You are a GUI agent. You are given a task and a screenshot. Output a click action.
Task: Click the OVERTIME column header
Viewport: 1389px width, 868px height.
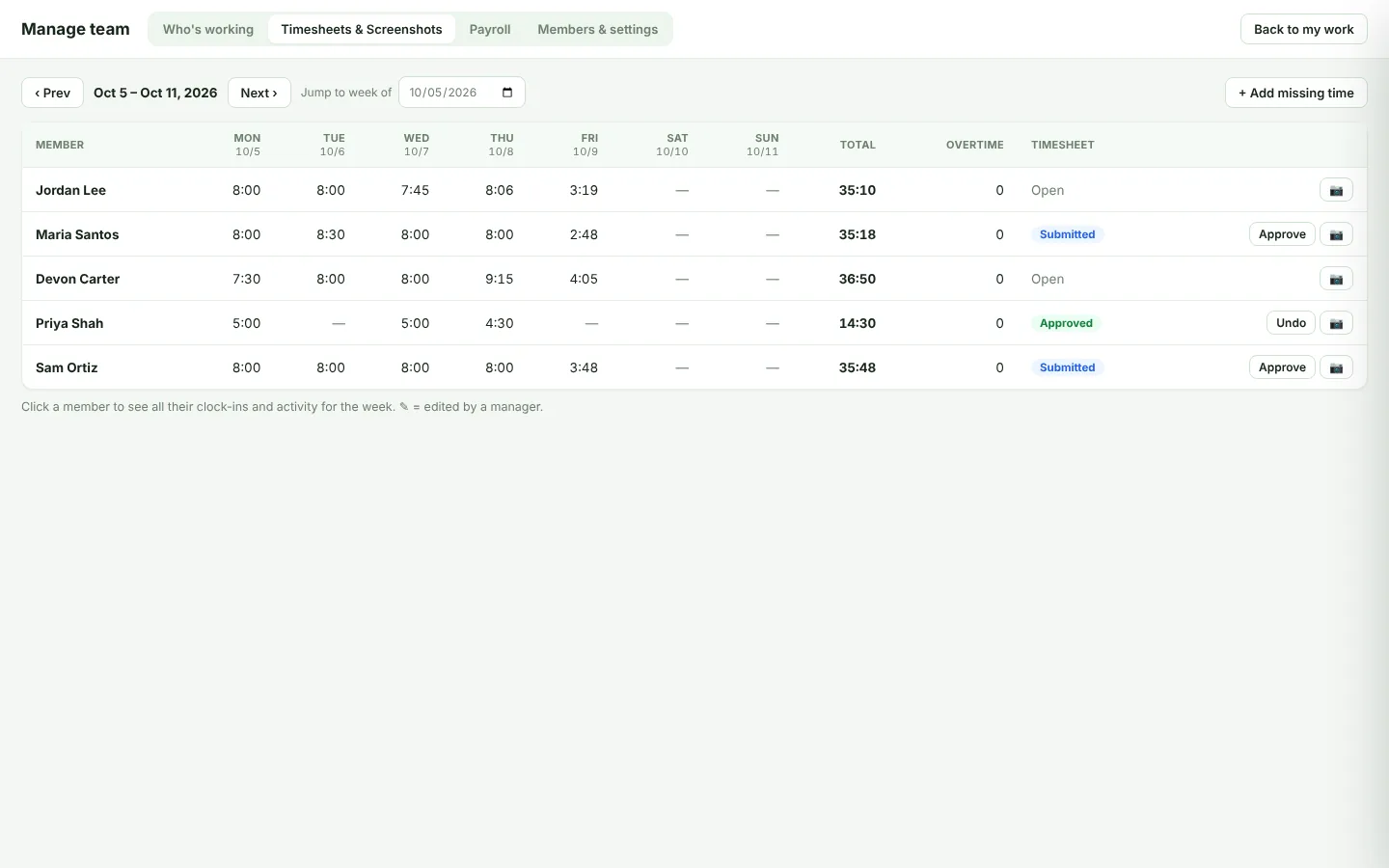click(x=974, y=145)
